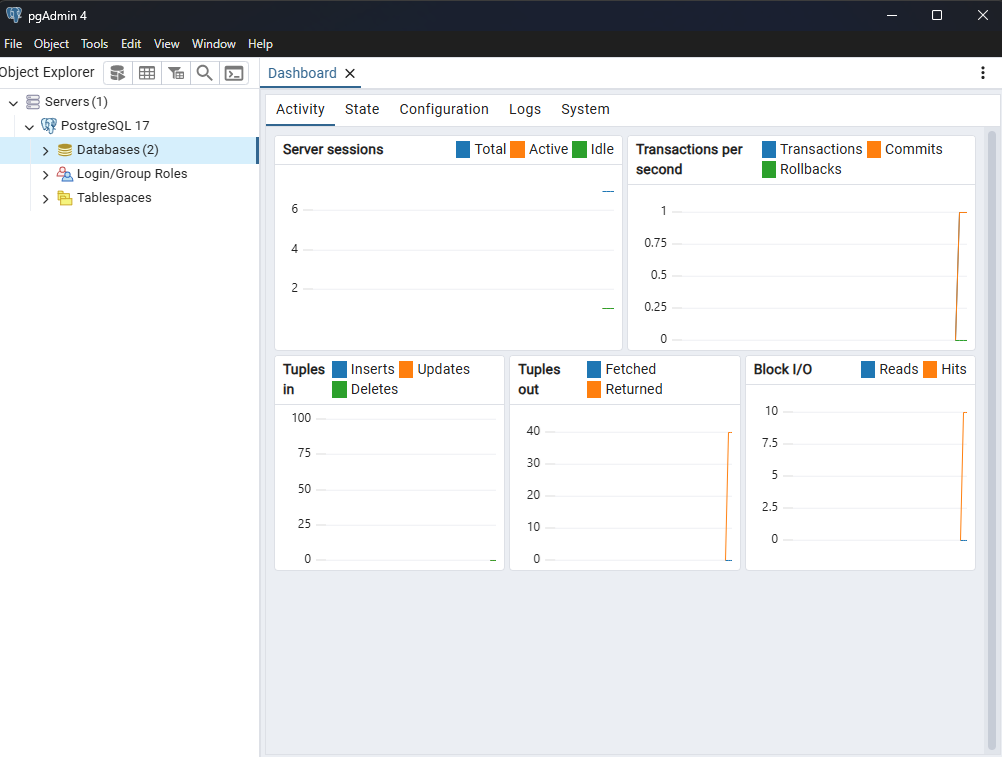Click the Tuples in chart title

click(304, 379)
